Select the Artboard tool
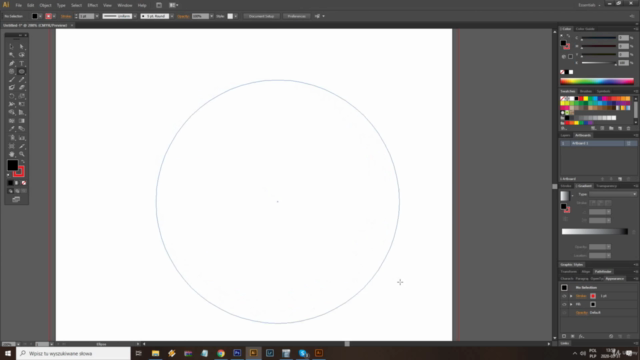The width and height of the screenshot is (640, 360). pos(11,146)
